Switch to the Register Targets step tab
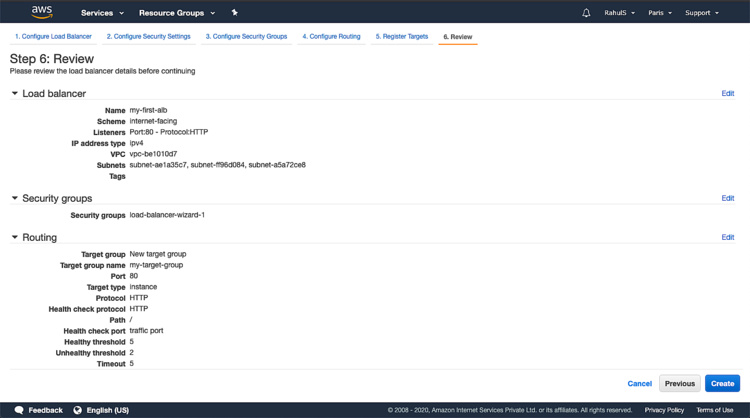Viewport: 750px width, 418px height. click(x=401, y=37)
